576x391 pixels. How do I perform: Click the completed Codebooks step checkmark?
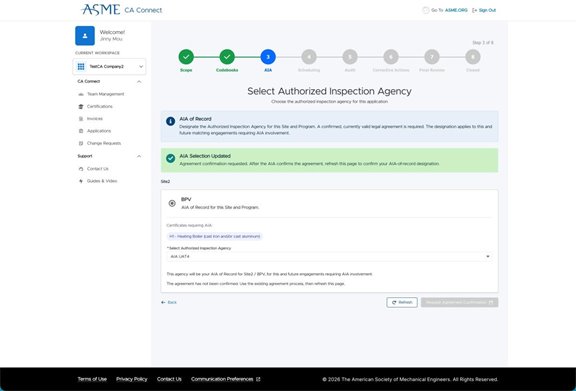pos(227,57)
